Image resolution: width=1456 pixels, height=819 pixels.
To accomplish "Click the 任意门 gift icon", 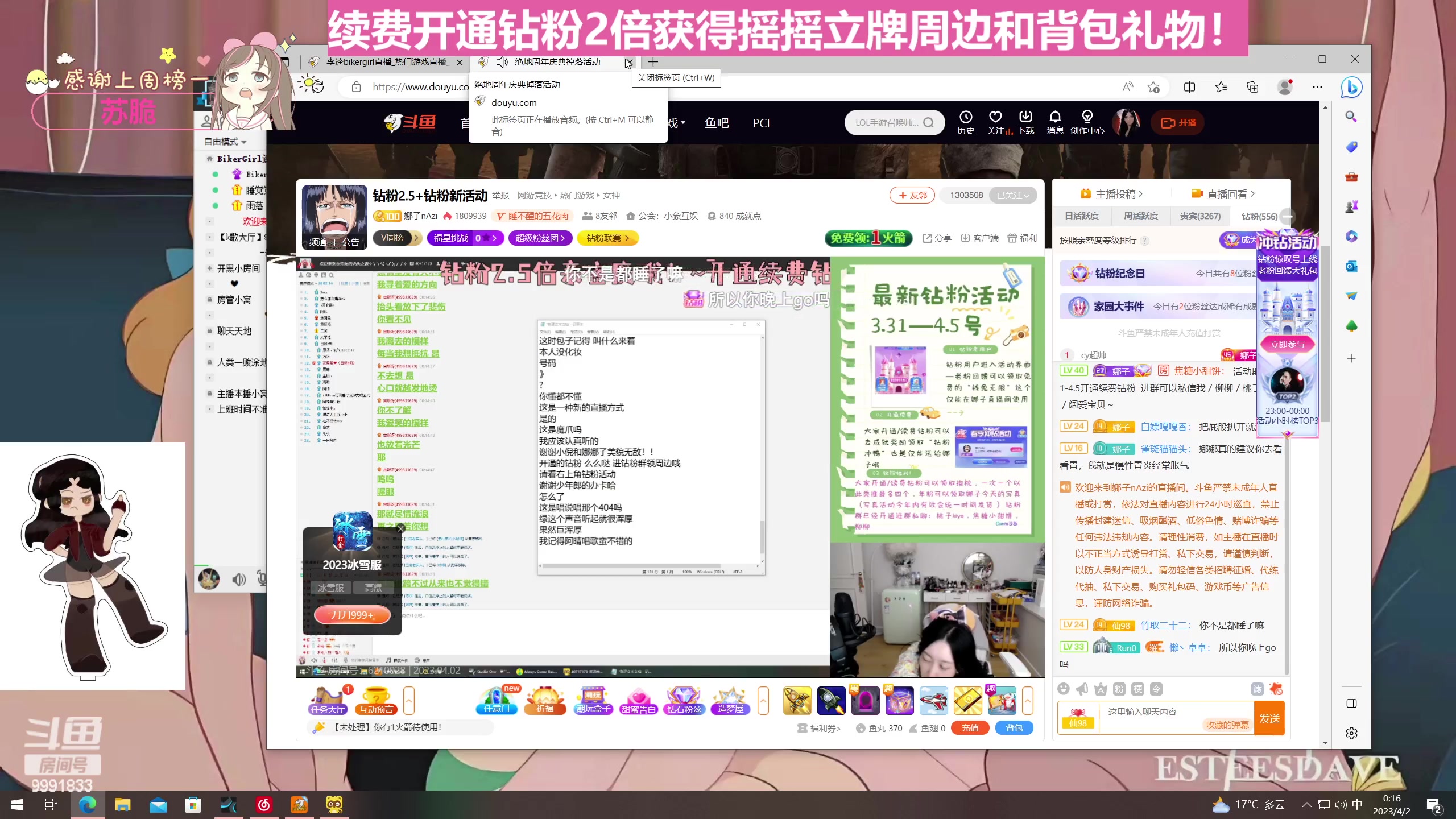I will point(496,700).
